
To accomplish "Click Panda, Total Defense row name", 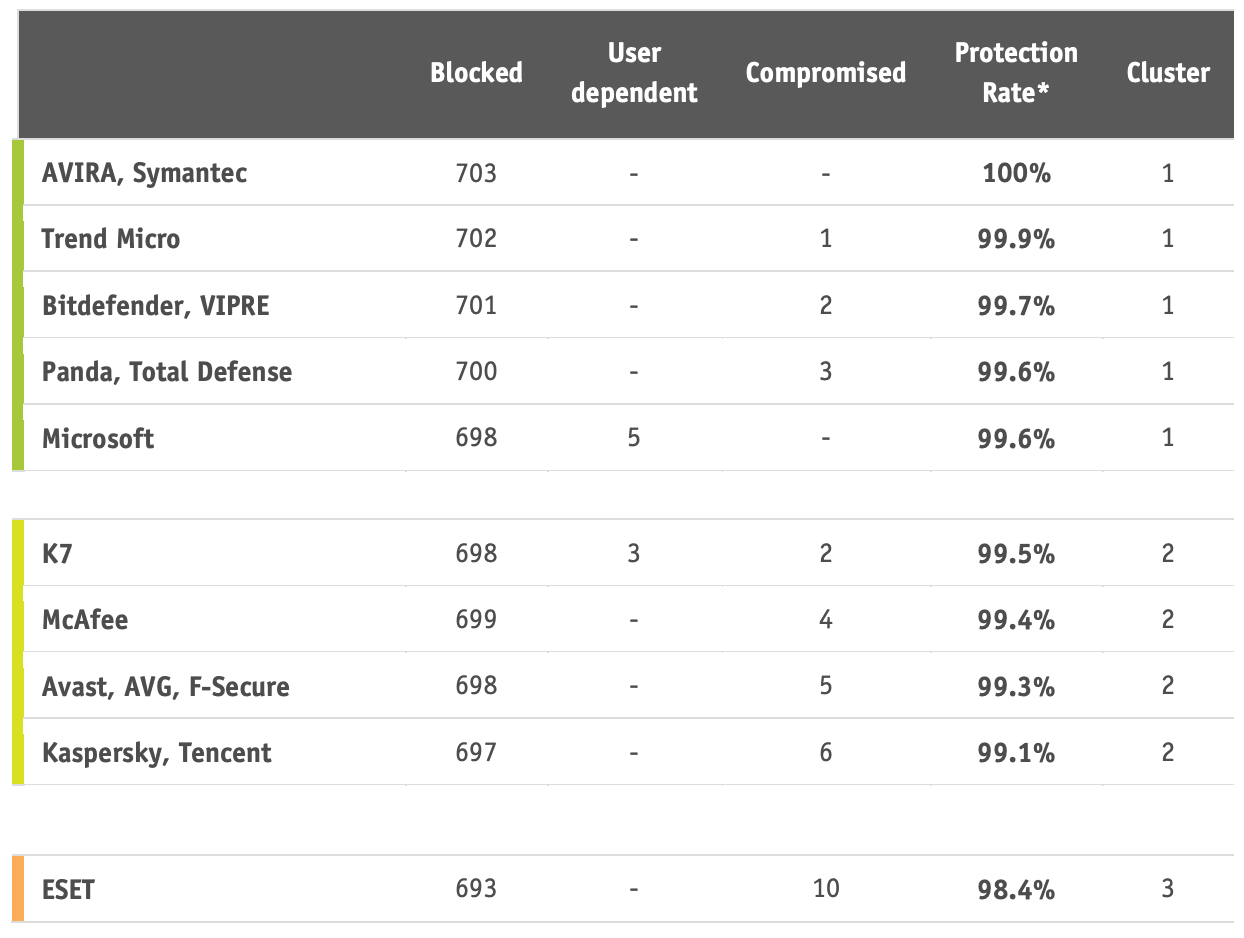I will [x=167, y=372].
